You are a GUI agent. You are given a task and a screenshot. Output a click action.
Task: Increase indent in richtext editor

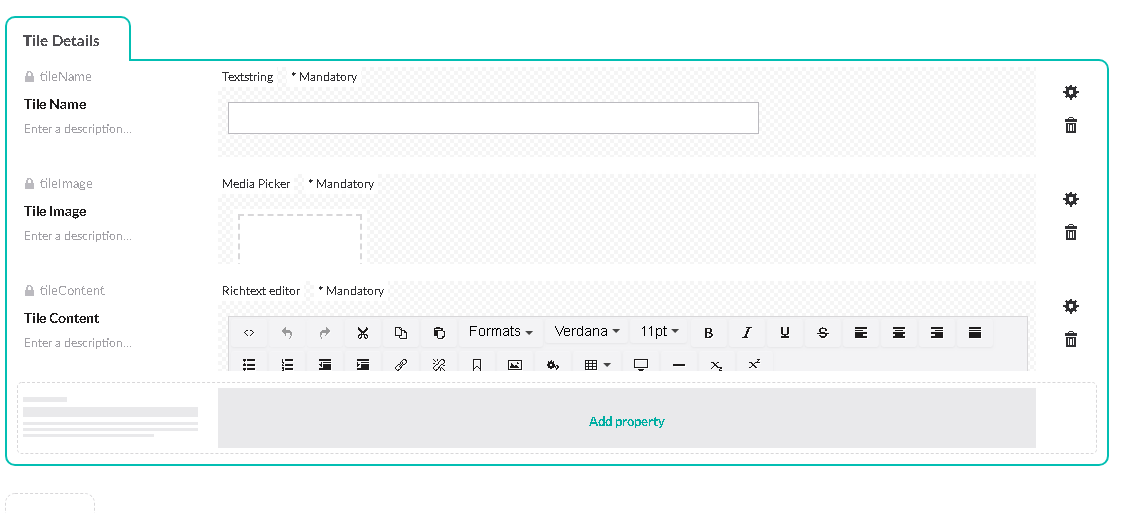(x=363, y=364)
